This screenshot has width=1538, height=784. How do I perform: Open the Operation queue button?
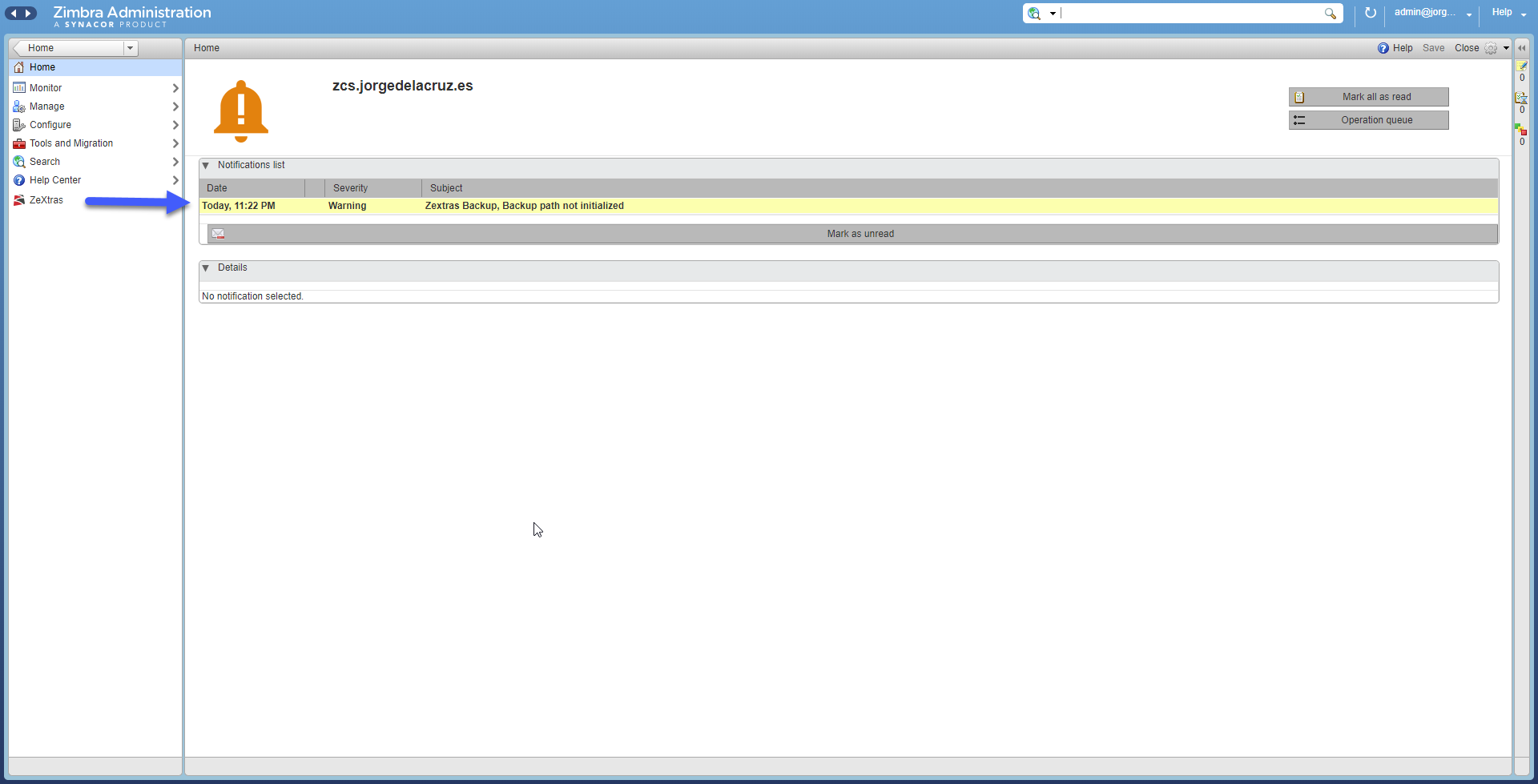tap(1369, 120)
